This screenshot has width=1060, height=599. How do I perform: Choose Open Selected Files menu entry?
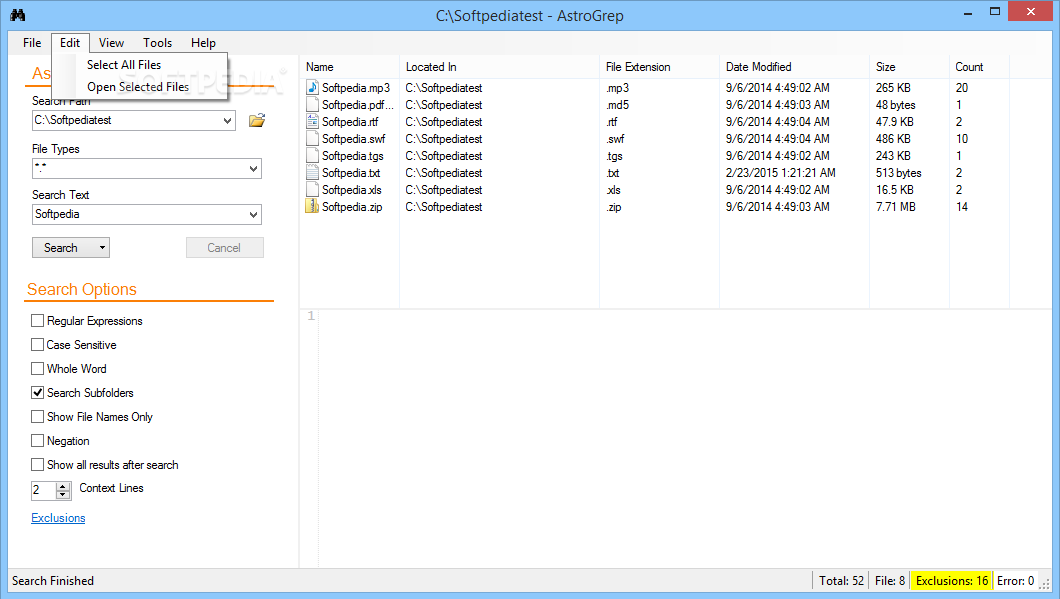(x=140, y=87)
